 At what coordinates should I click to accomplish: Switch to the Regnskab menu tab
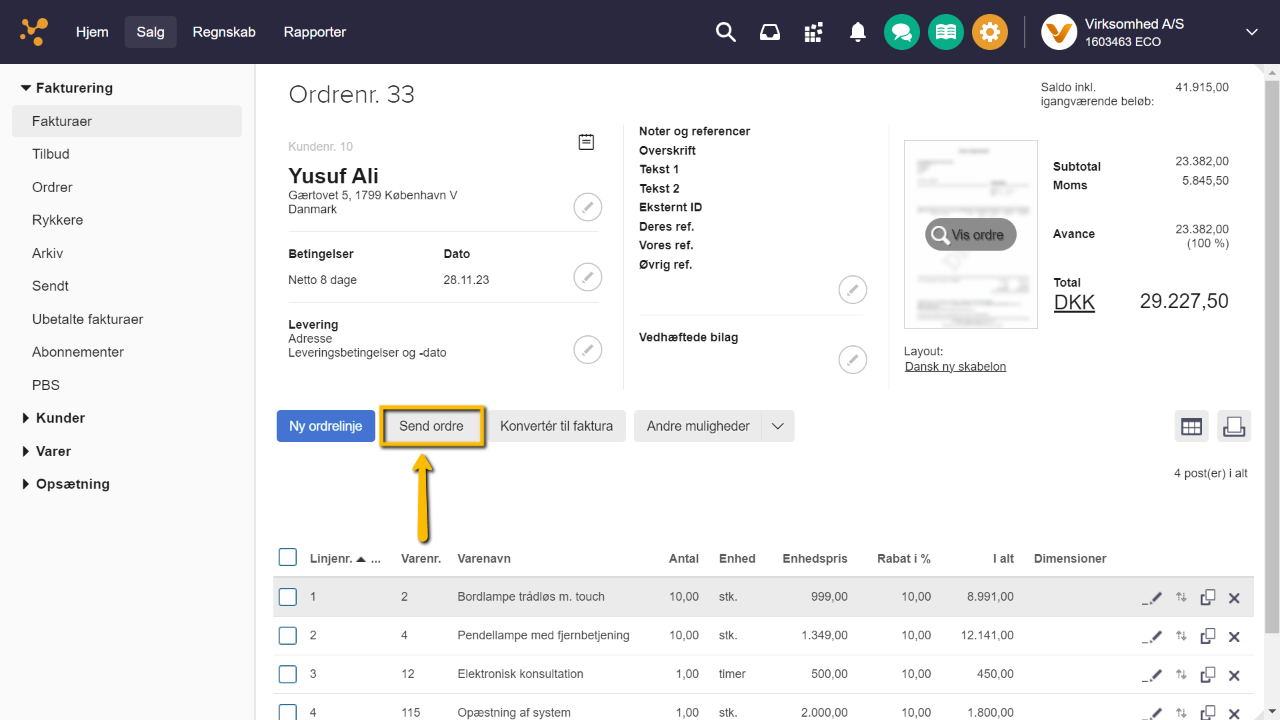pyautogui.click(x=224, y=32)
